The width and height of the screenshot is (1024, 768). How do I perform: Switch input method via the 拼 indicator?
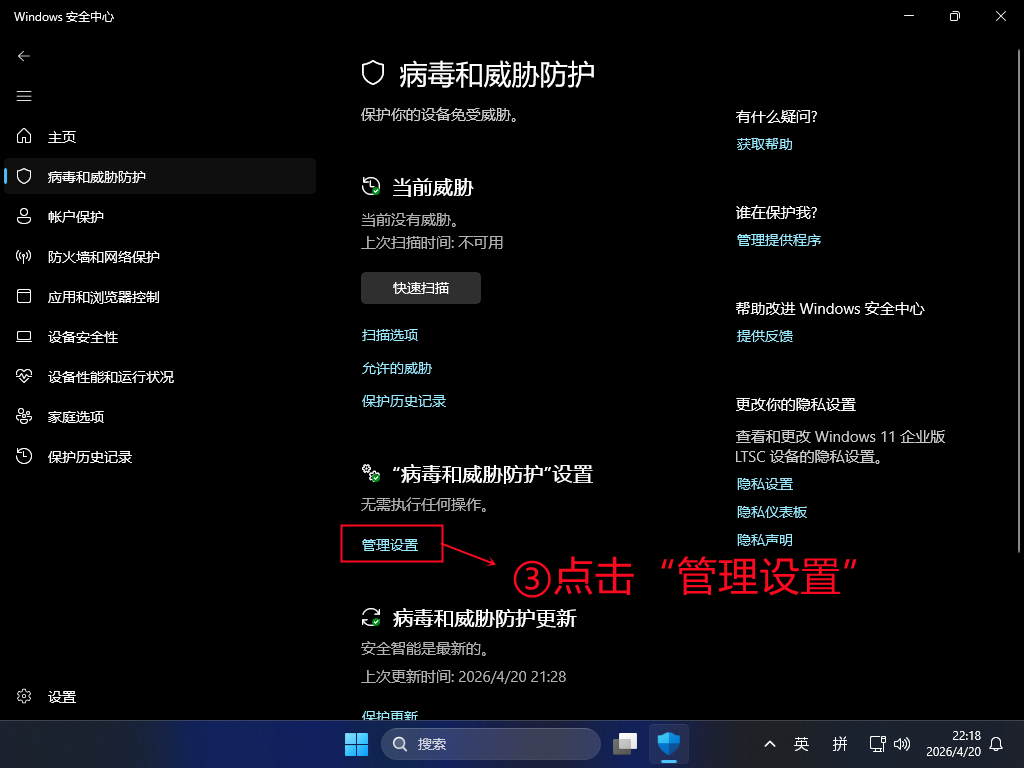(x=840, y=744)
